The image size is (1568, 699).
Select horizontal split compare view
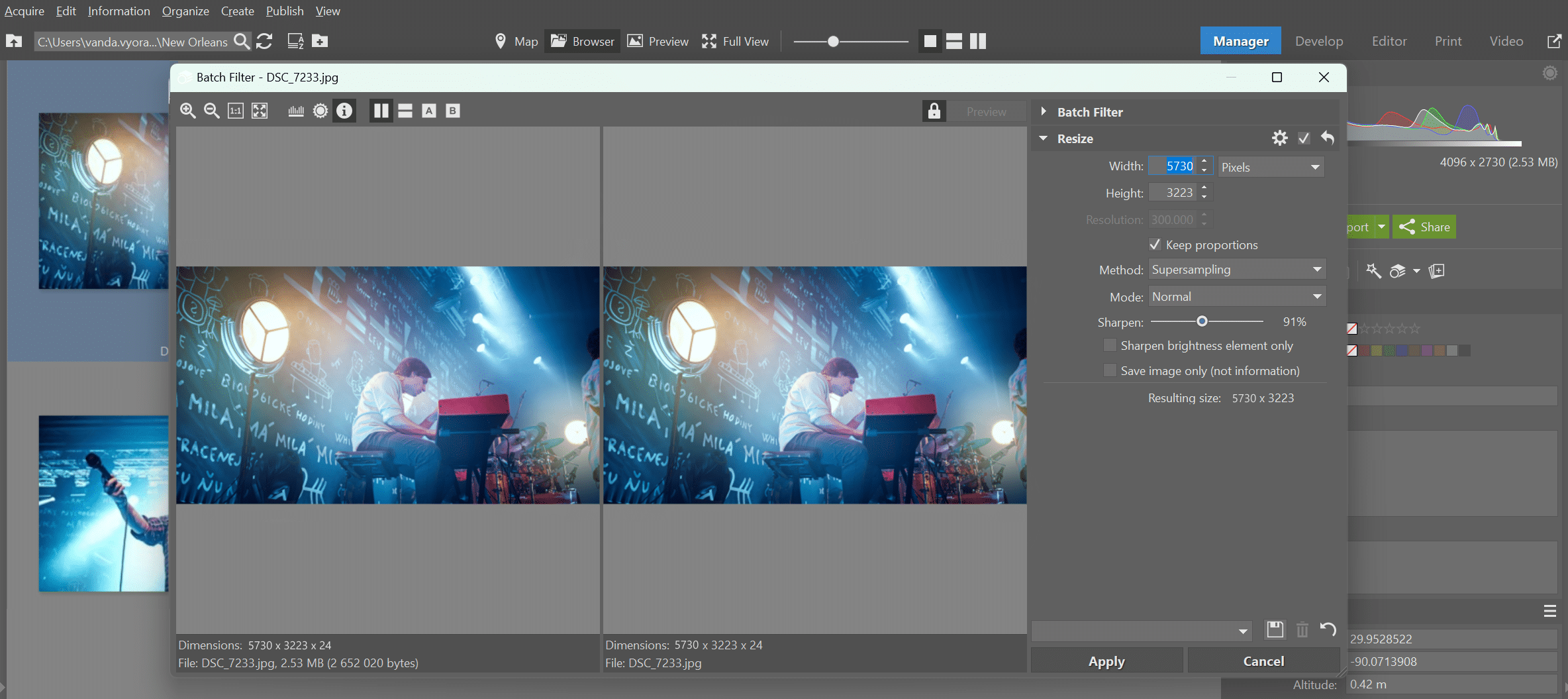coord(405,111)
